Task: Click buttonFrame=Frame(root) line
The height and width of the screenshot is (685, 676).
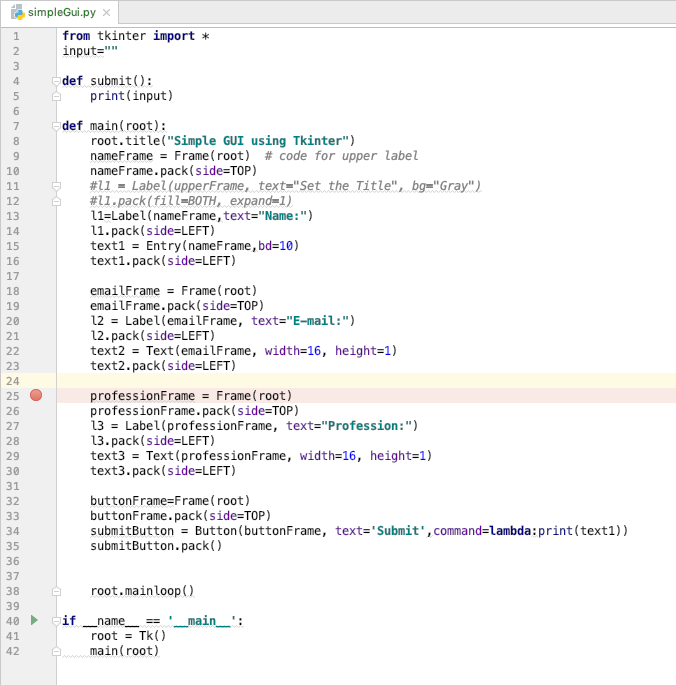Action: 170,501
